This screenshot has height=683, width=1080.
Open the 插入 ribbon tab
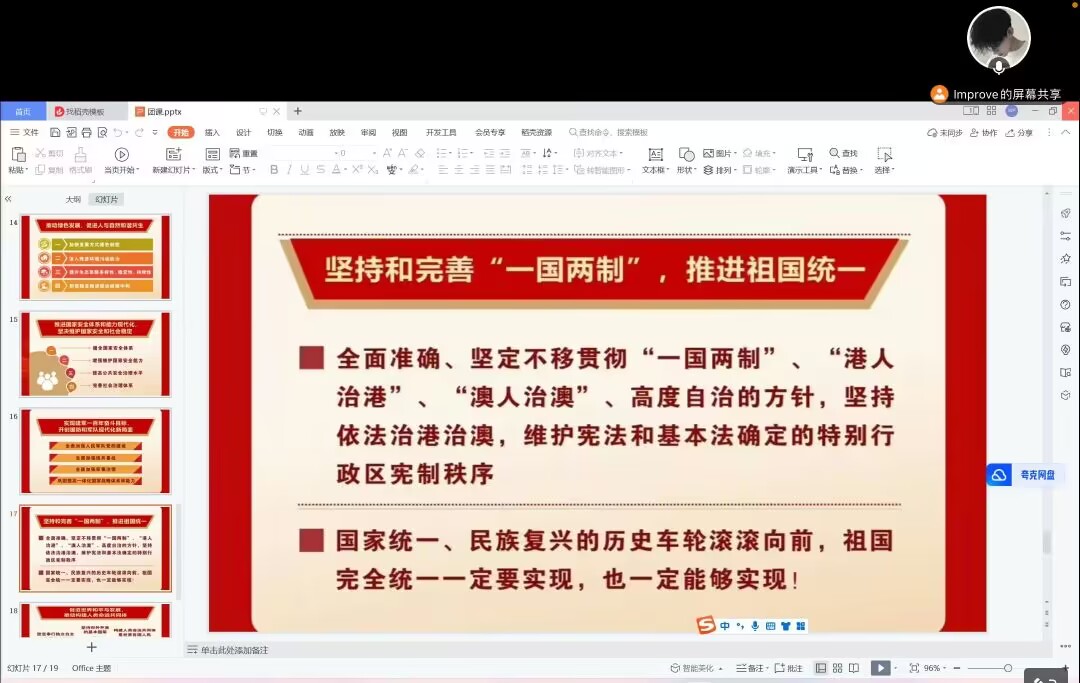pos(212,132)
